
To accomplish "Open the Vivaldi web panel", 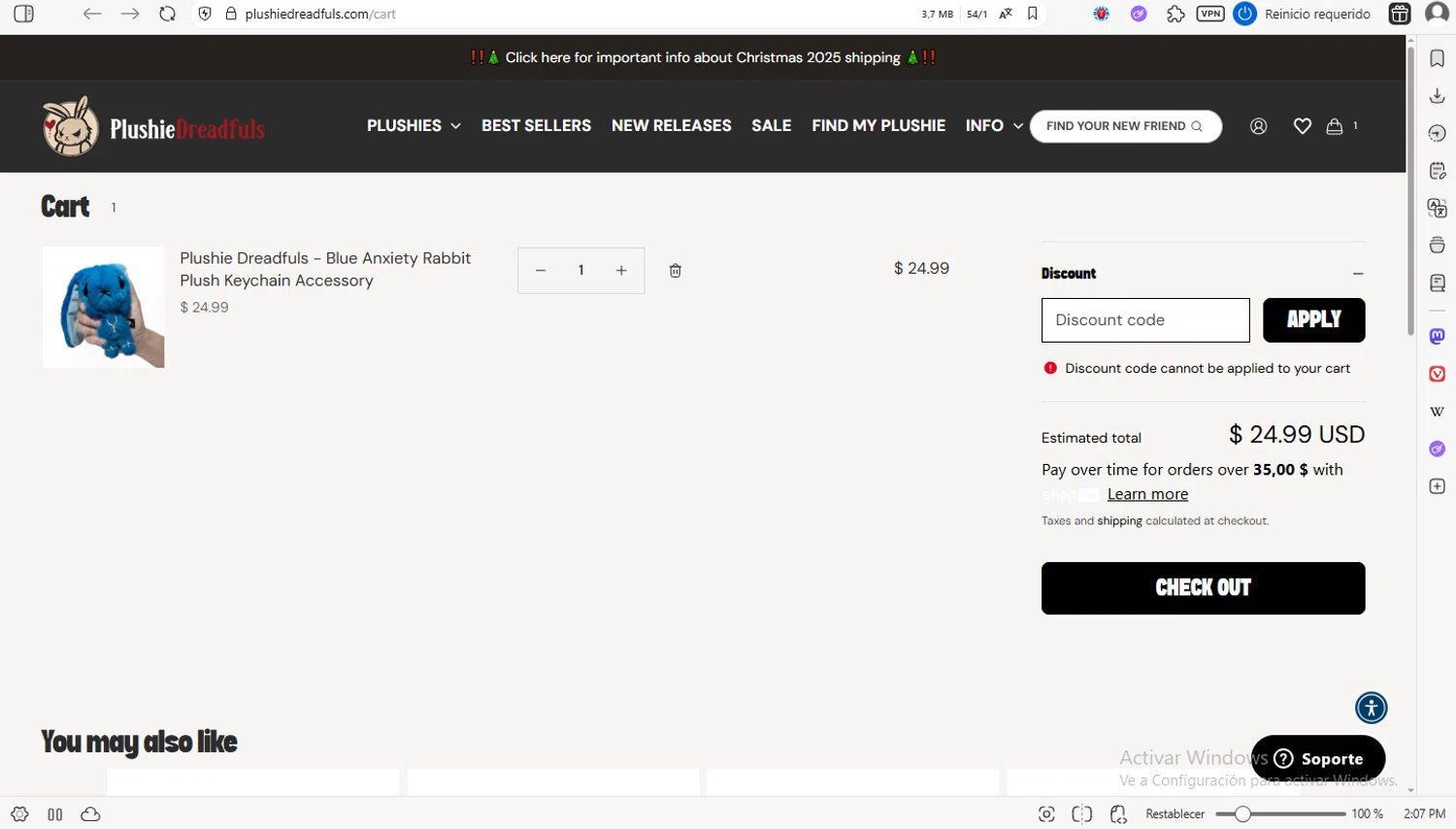I will (x=1438, y=374).
